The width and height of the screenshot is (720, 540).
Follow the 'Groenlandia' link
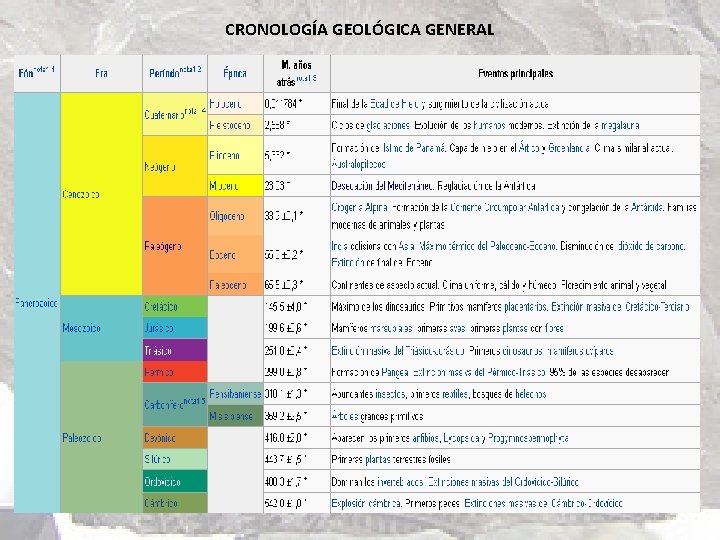(569, 148)
